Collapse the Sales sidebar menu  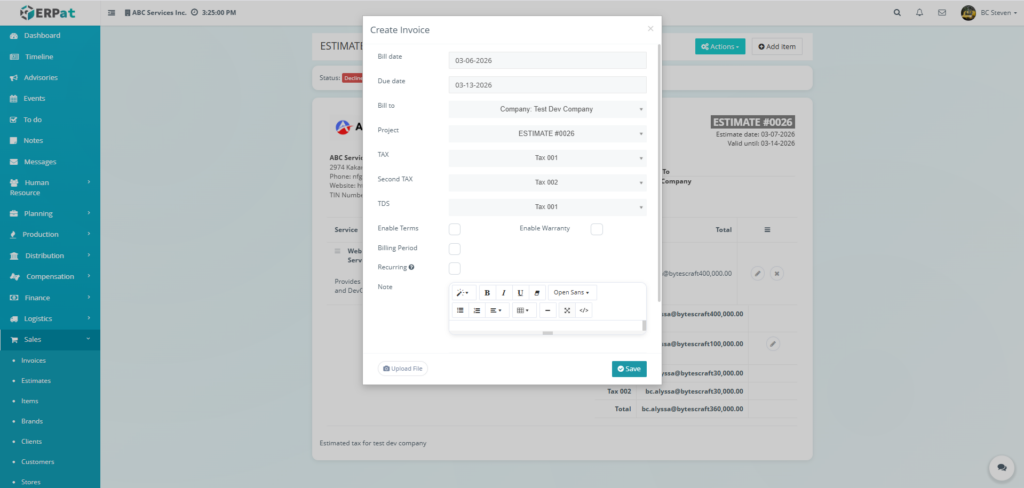click(x=50, y=339)
